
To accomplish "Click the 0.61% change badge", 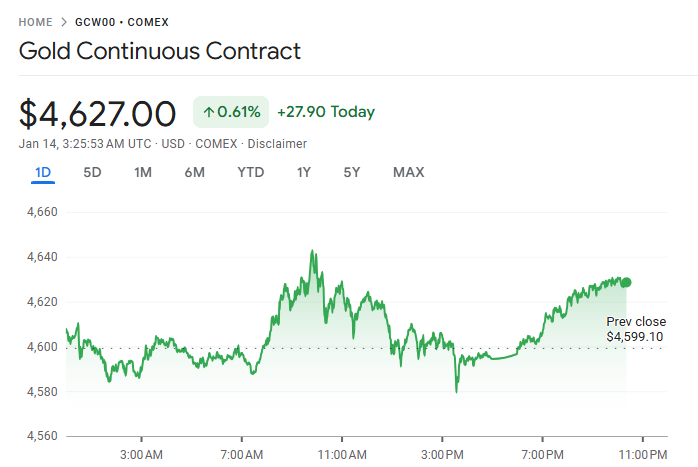I will 230,112.
